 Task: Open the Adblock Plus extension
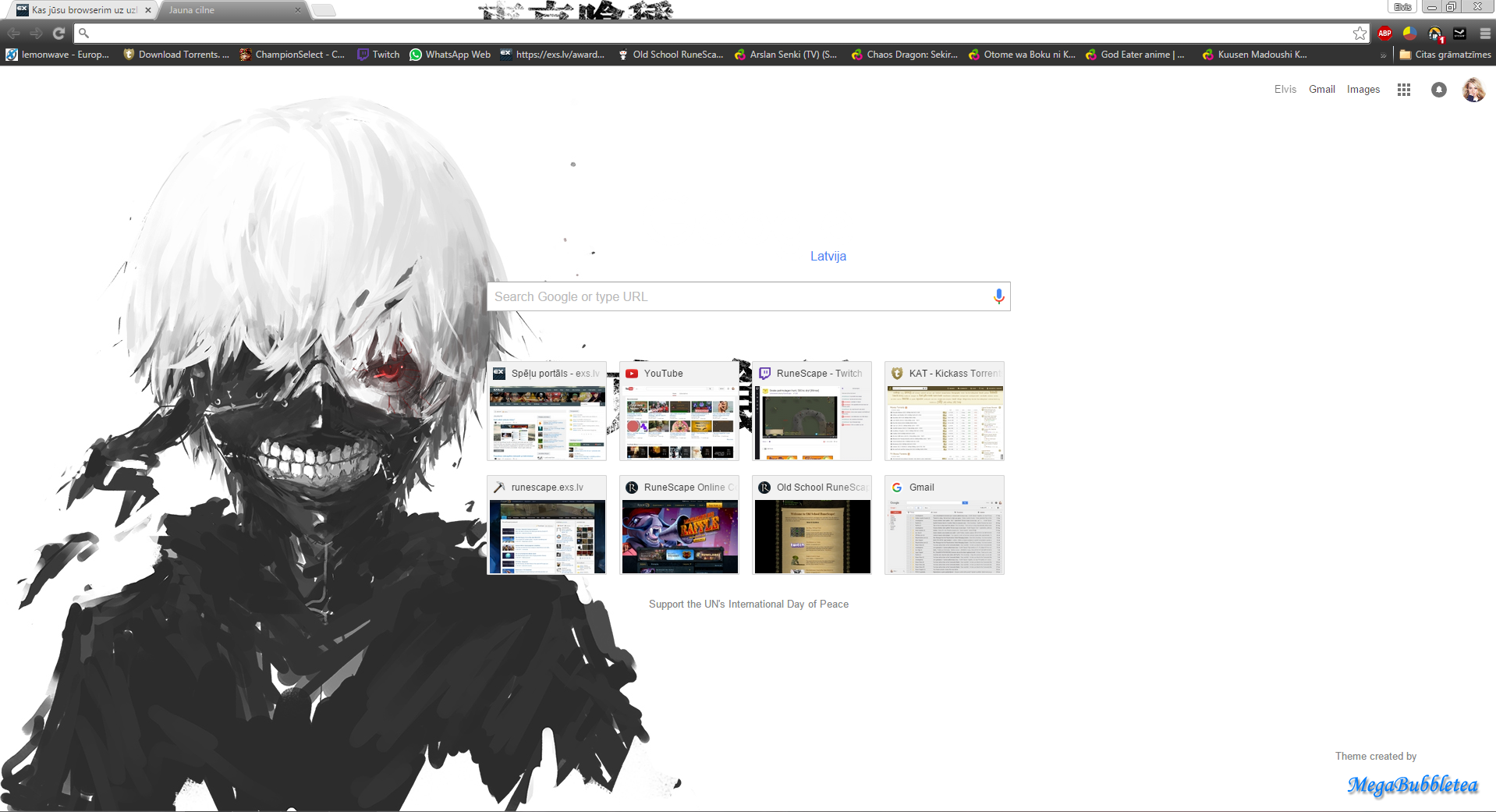(1385, 34)
